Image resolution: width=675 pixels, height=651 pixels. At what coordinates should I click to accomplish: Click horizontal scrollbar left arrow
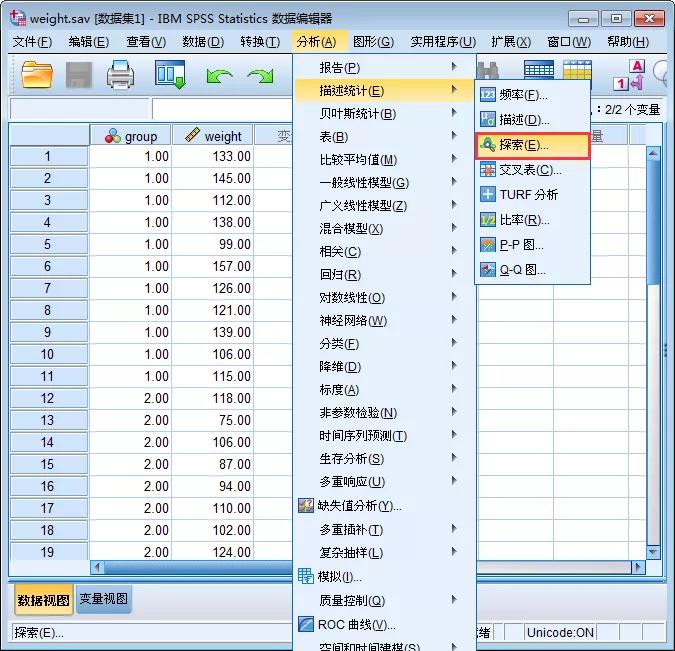[x=97, y=567]
